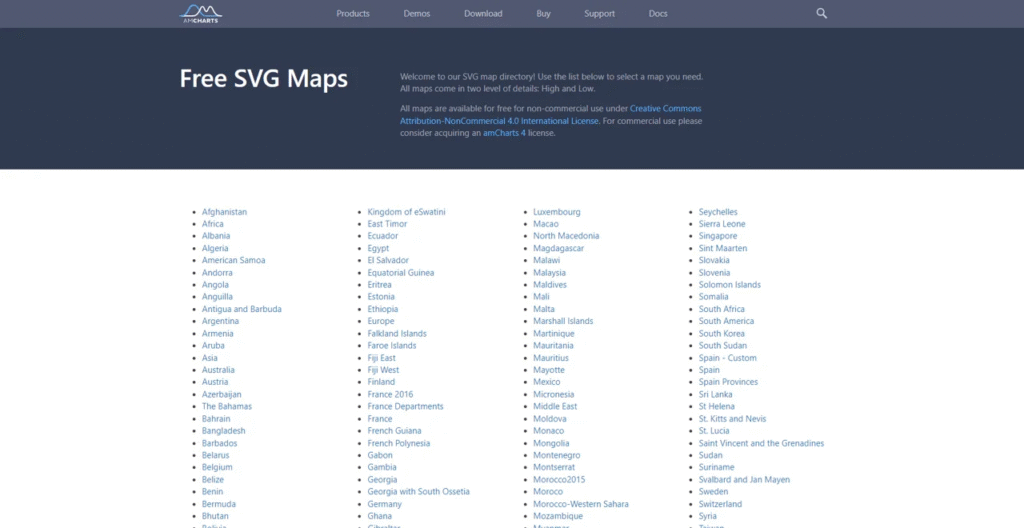The height and width of the screenshot is (528, 1024).
Task: Select the Svalbard and Jan Mayen map
Action: 744,480
